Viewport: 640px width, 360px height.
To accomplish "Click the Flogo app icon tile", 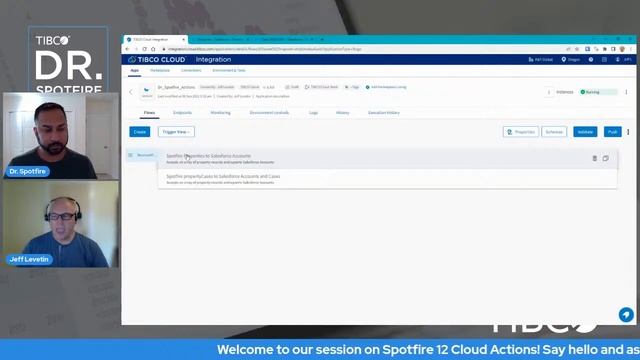I will click(147, 92).
